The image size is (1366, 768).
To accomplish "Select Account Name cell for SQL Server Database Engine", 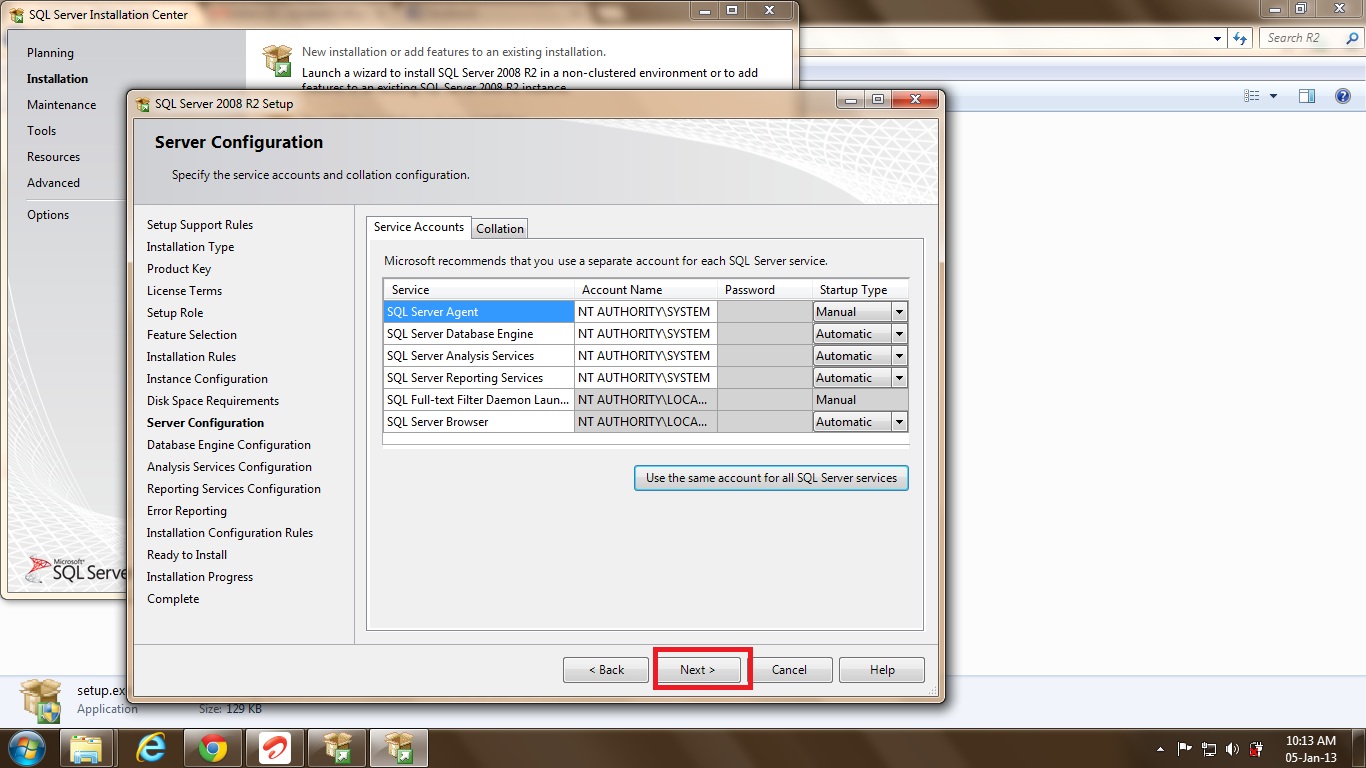I will 645,334.
